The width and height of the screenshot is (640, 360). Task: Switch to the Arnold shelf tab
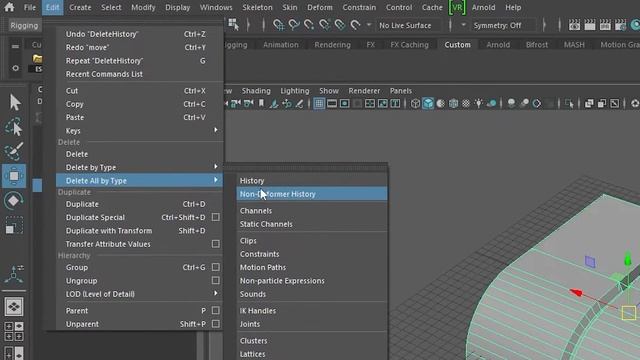pyautogui.click(x=498, y=44)
